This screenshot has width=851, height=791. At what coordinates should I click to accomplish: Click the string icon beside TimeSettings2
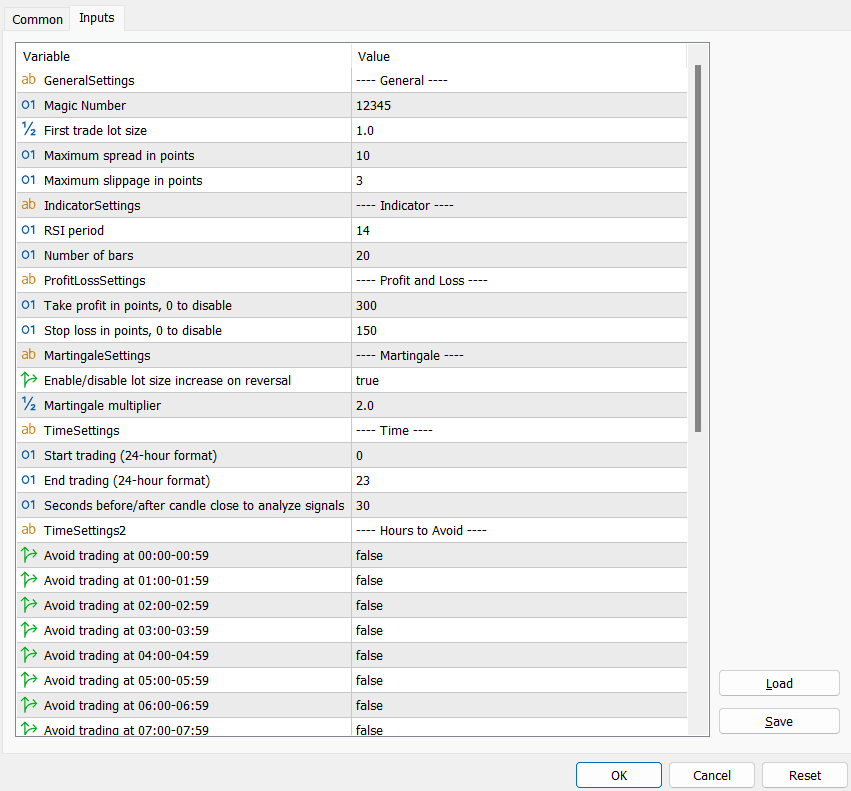tap(29, 529)
